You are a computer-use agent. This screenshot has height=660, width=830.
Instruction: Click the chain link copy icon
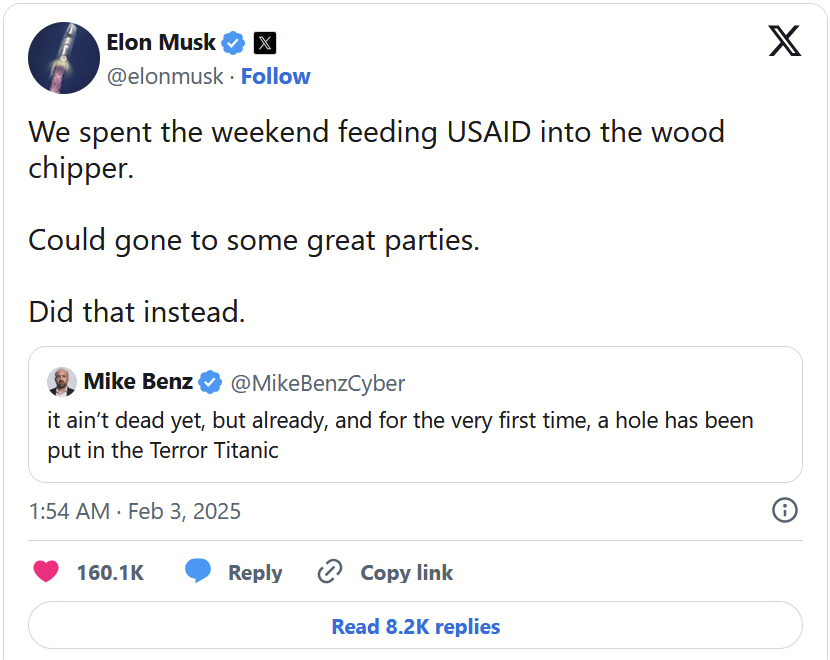[329, 572]
